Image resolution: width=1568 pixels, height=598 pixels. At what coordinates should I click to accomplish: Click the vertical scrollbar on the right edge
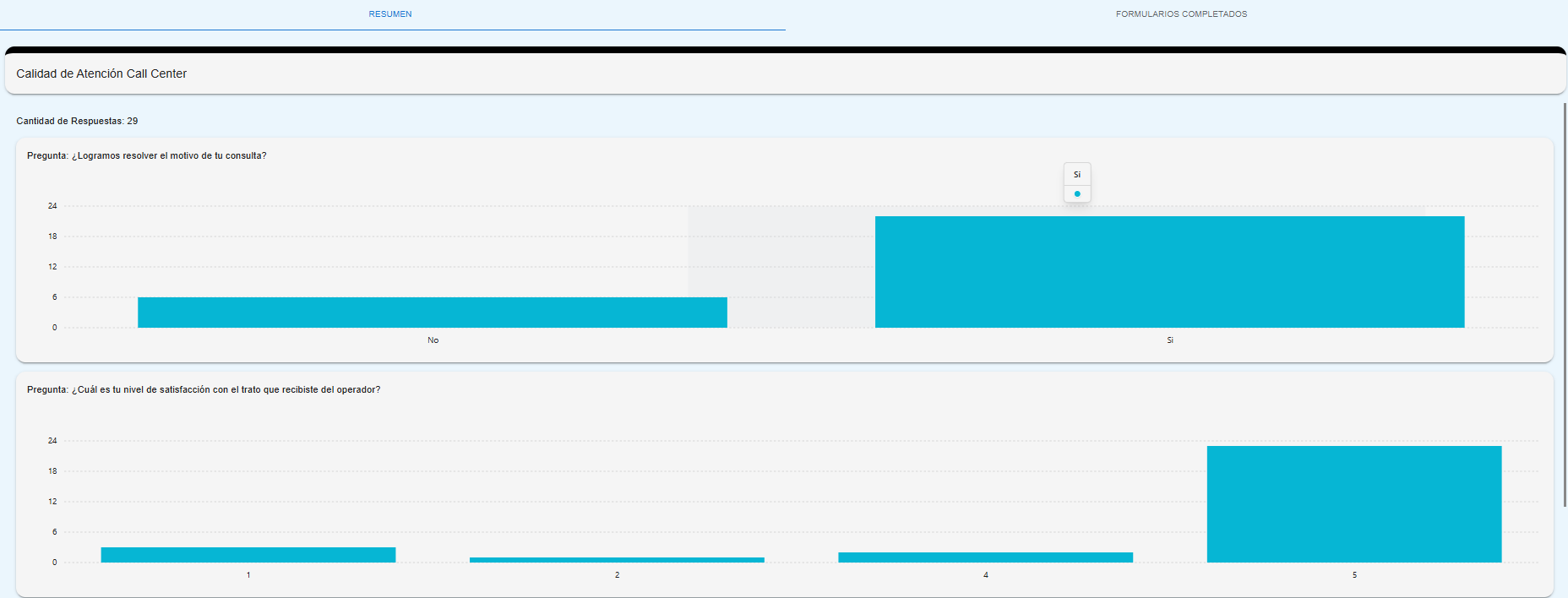click(1565, 304)
